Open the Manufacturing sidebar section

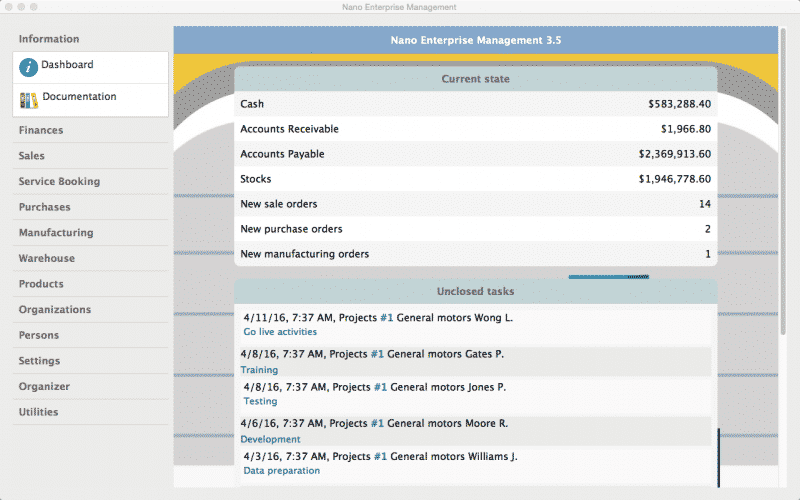point(56,233)
